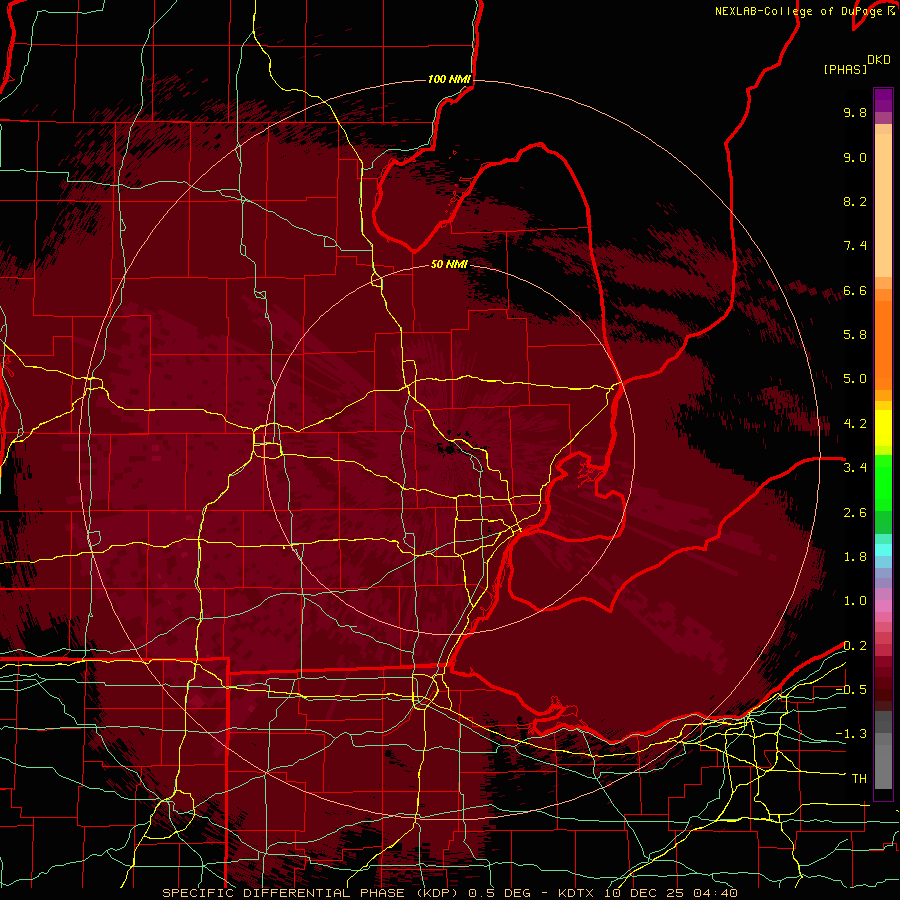Click the 9.0 legend value
The width and height of the screenshot is (900, 900).
click(x=855, y=157)
